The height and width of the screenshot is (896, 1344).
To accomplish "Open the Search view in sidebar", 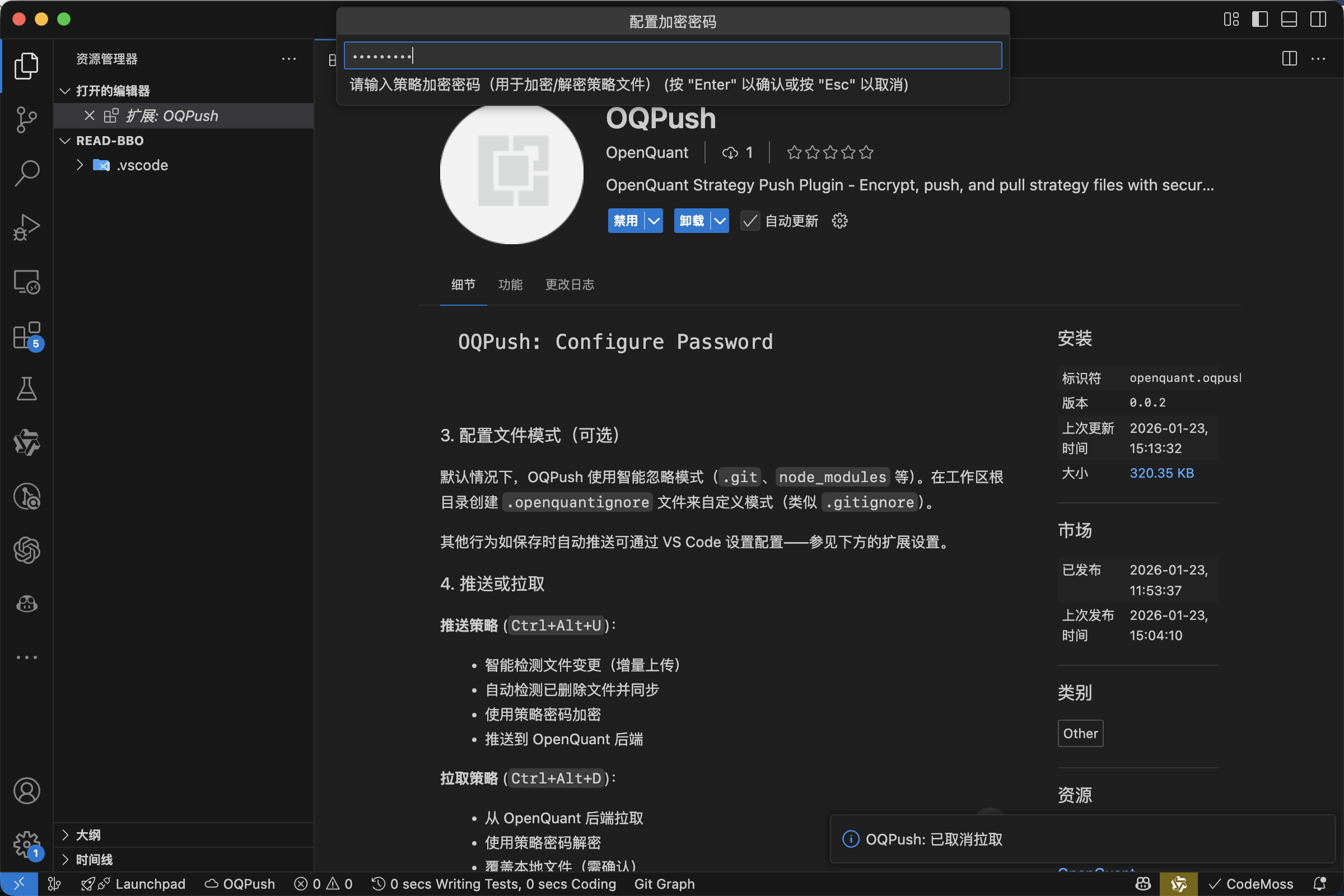I will pyautogui.click(x=26, y=172).
